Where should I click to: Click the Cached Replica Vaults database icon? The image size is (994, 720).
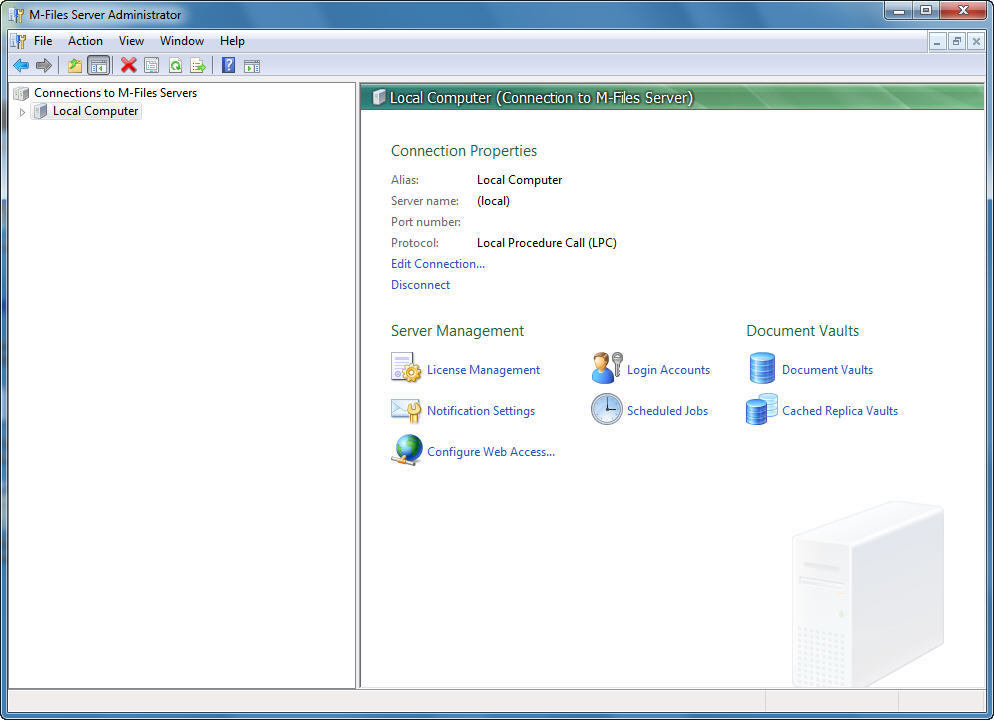[762, 409]
